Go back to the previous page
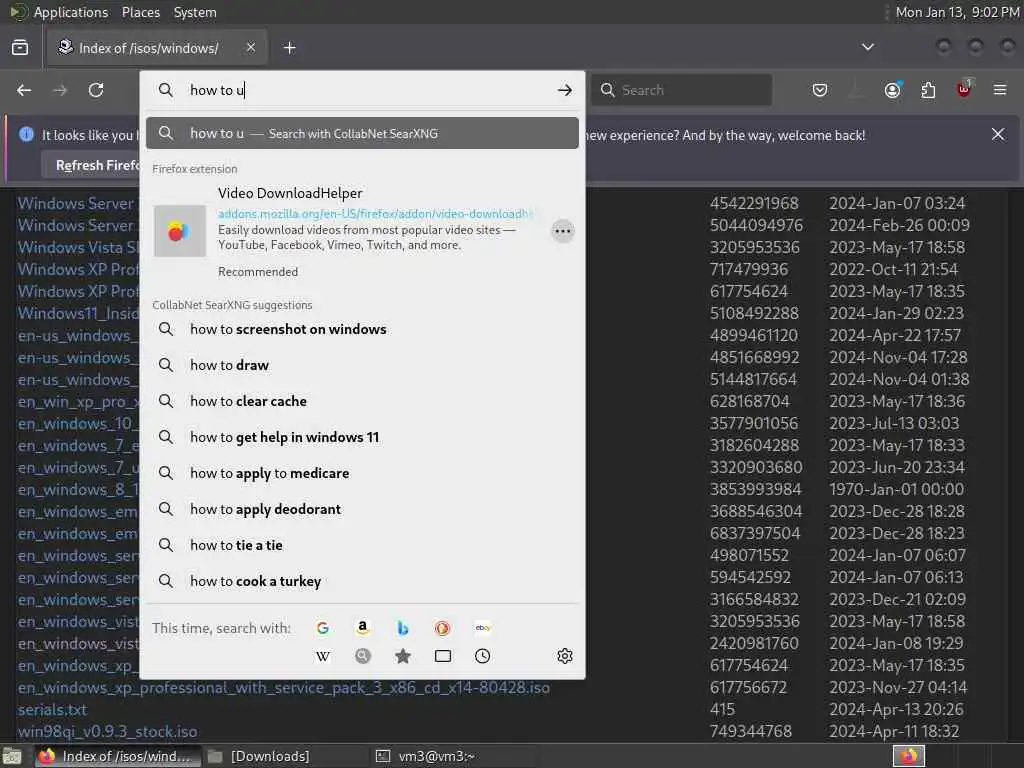The image size is (1024, 768). 24,90
